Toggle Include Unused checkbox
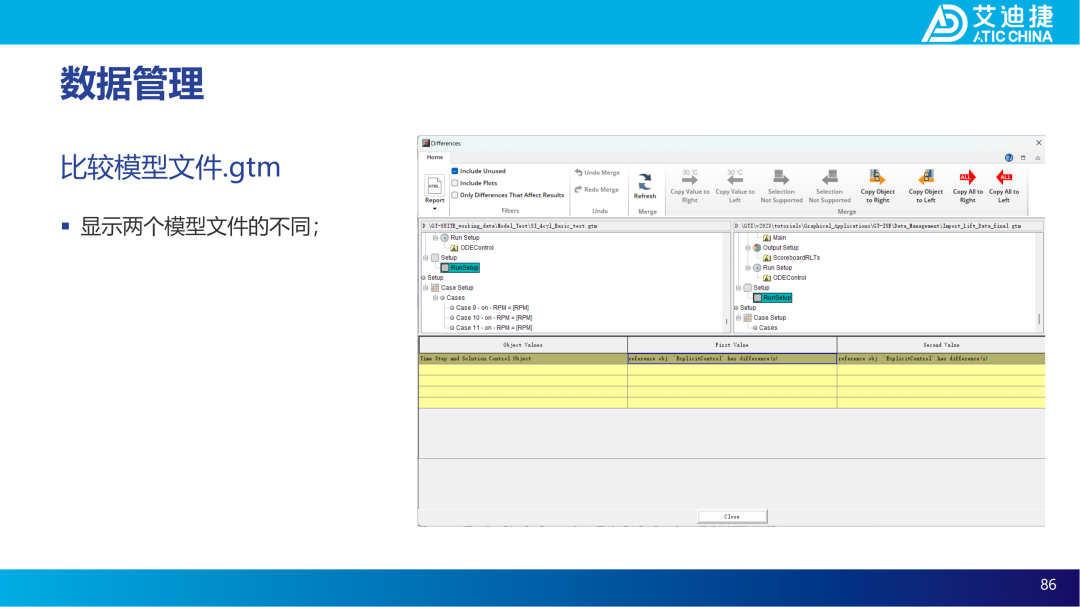 tap(455, 171)
